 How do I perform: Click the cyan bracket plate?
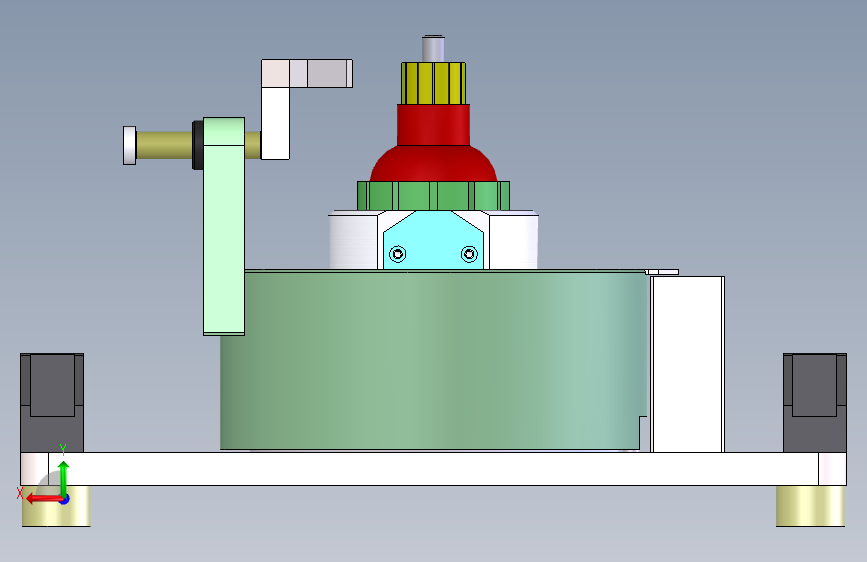(434, 240)
